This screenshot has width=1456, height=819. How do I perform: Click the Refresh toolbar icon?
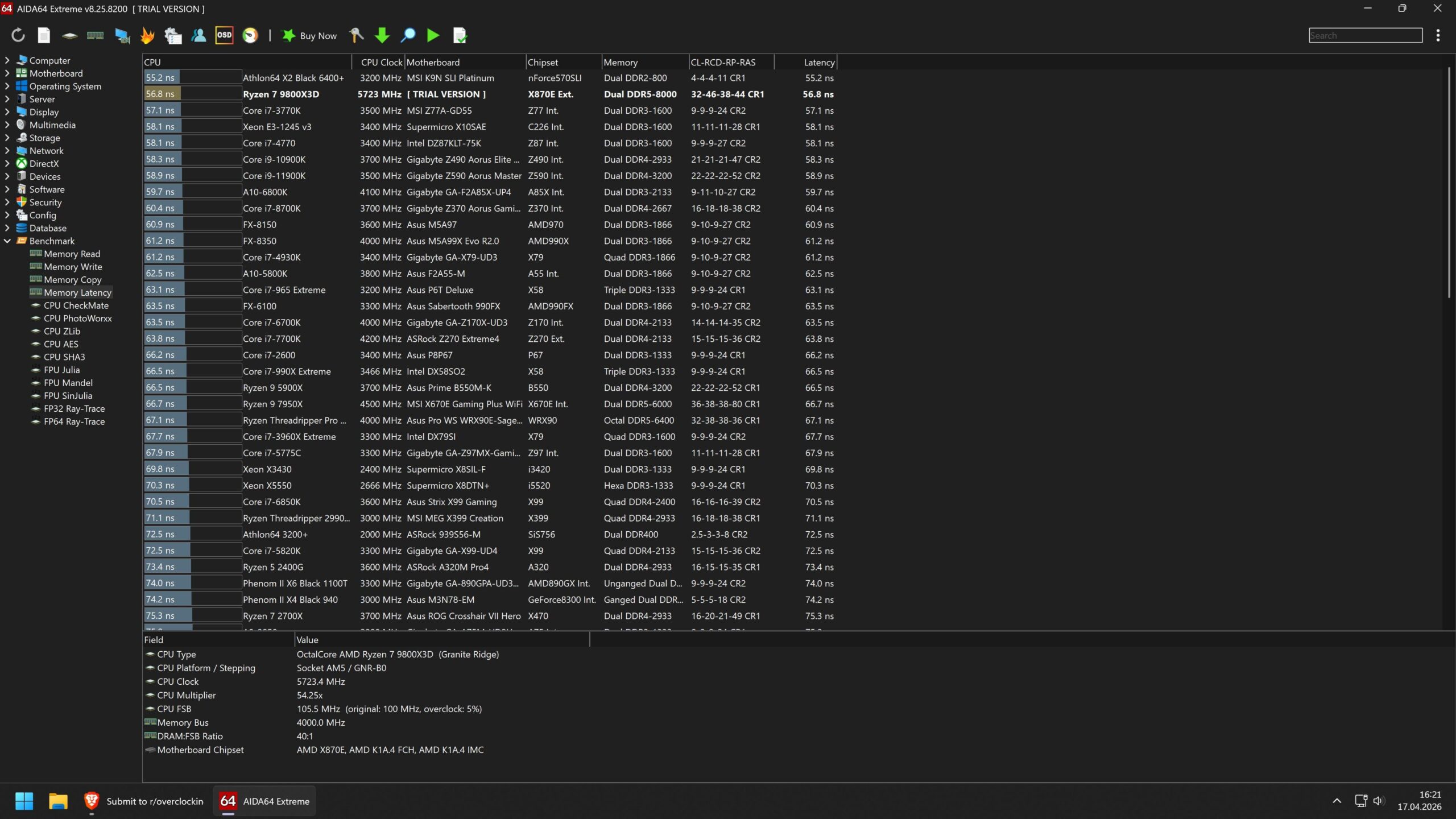coord(18,35)
